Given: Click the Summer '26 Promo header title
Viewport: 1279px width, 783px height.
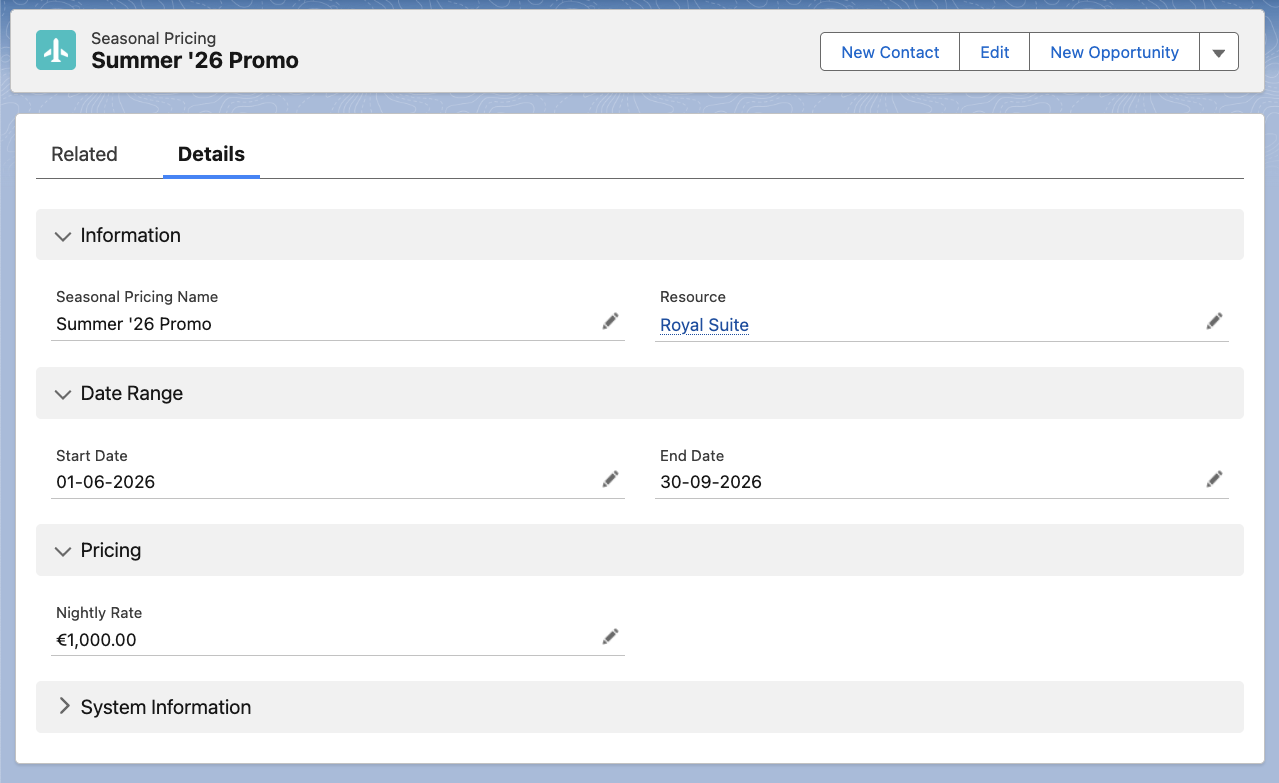Looking at the screenshot, I should click(x=195, y=61).
